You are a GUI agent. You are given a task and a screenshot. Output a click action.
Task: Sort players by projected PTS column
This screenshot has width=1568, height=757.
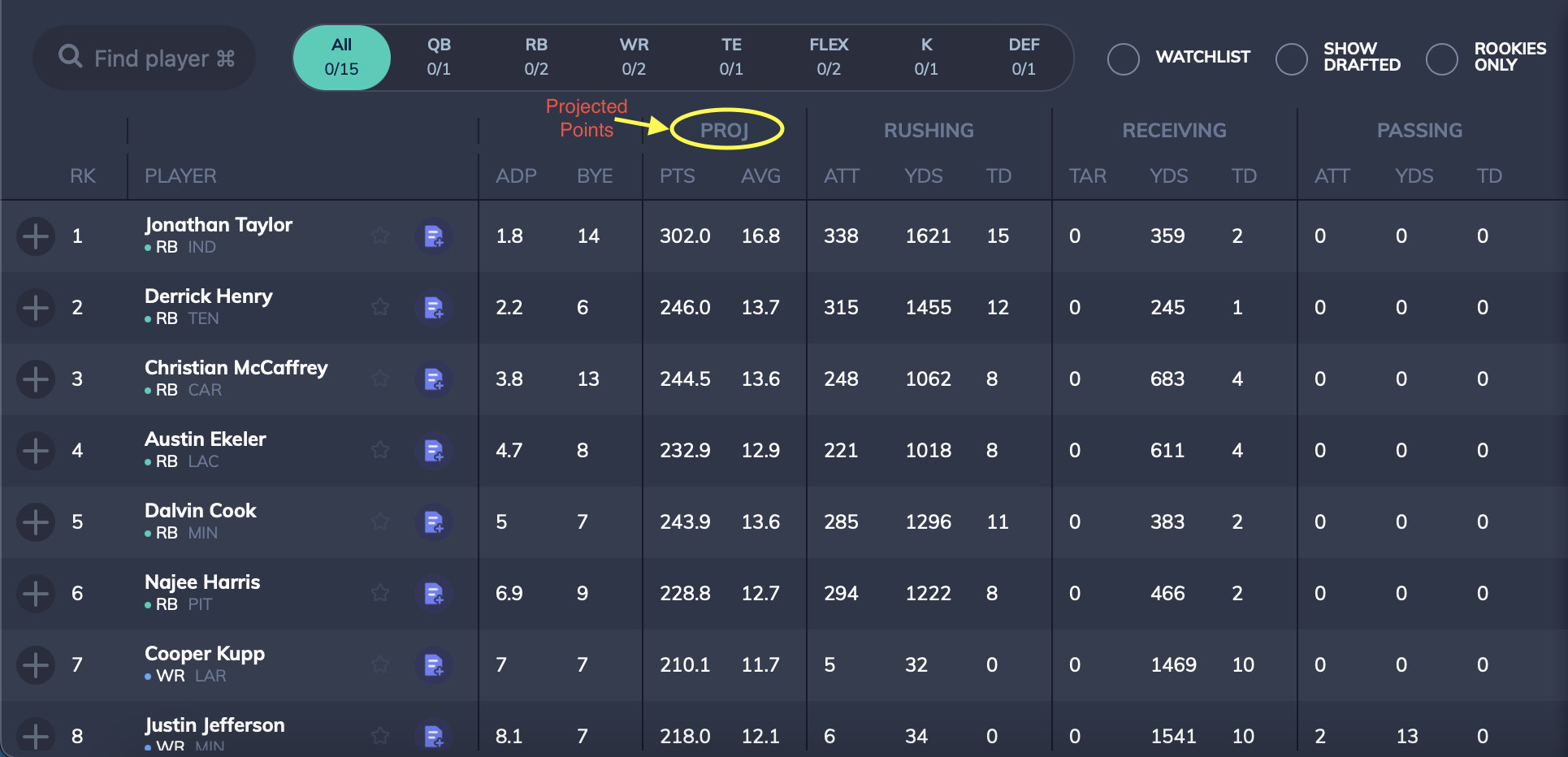coord(677,176)
